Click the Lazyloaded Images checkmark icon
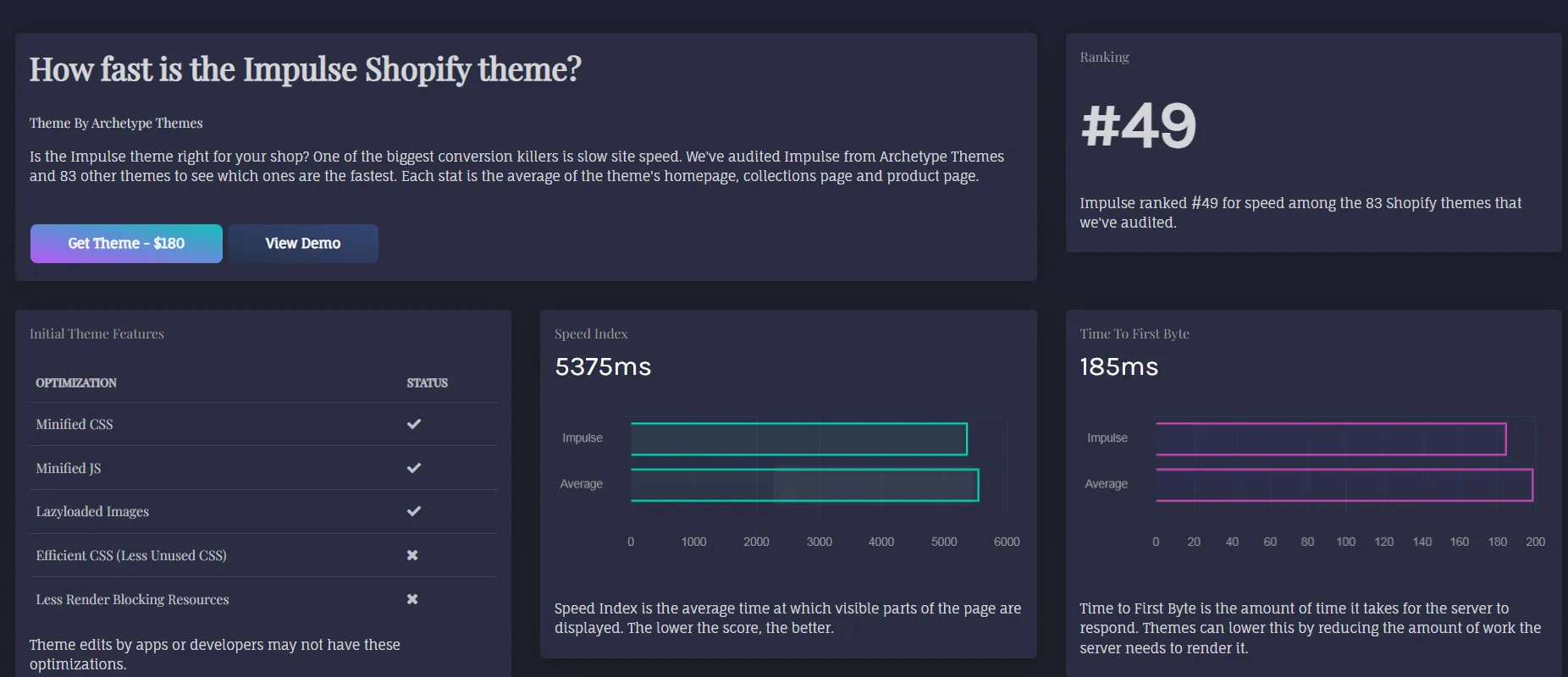This screenshot has width=1568, height=677. pos(414,511)
